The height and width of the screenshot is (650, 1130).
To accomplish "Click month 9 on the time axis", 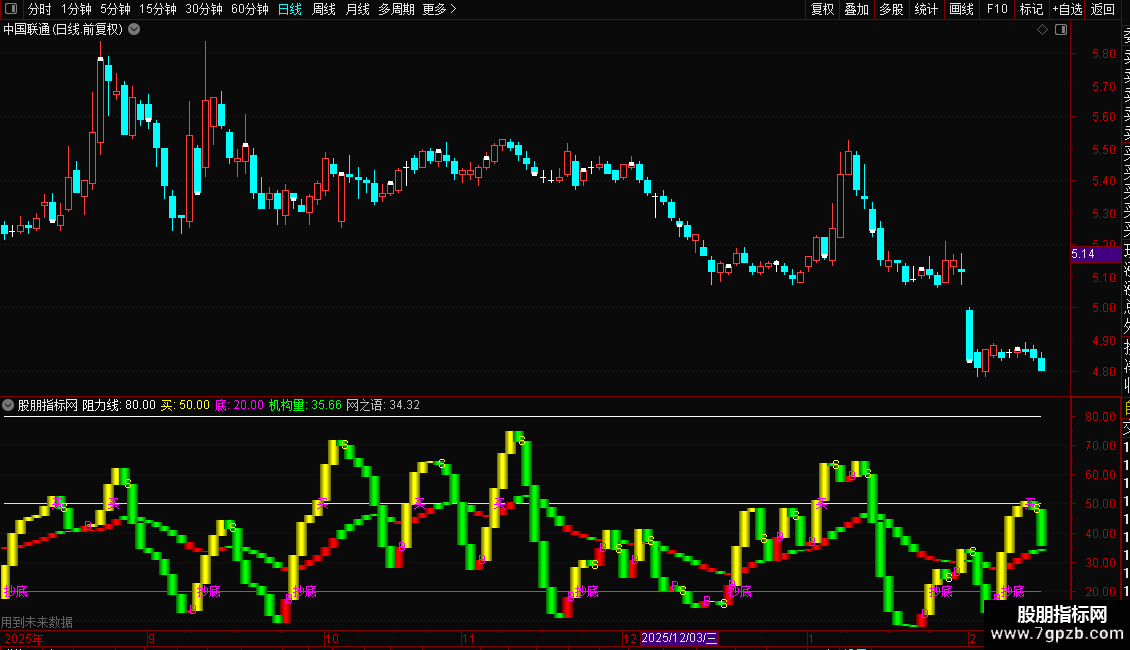I will 151,638.
